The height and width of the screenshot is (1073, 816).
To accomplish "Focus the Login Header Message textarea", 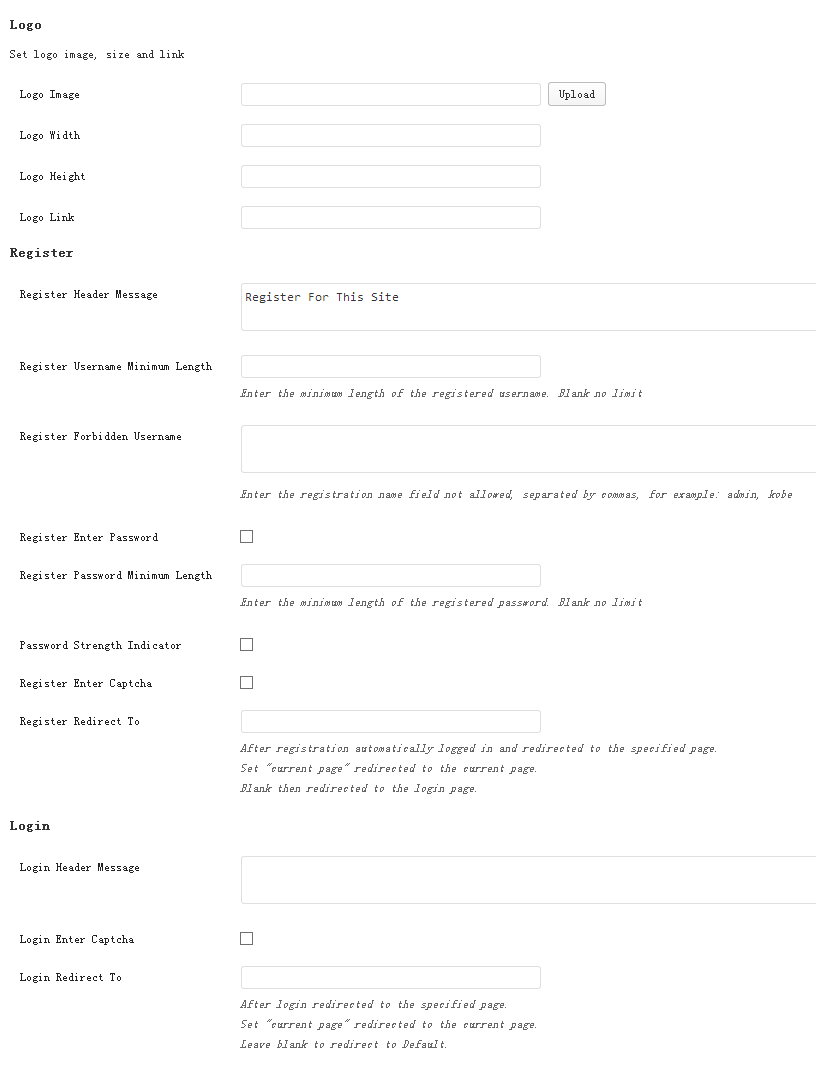I will [528, 880].
